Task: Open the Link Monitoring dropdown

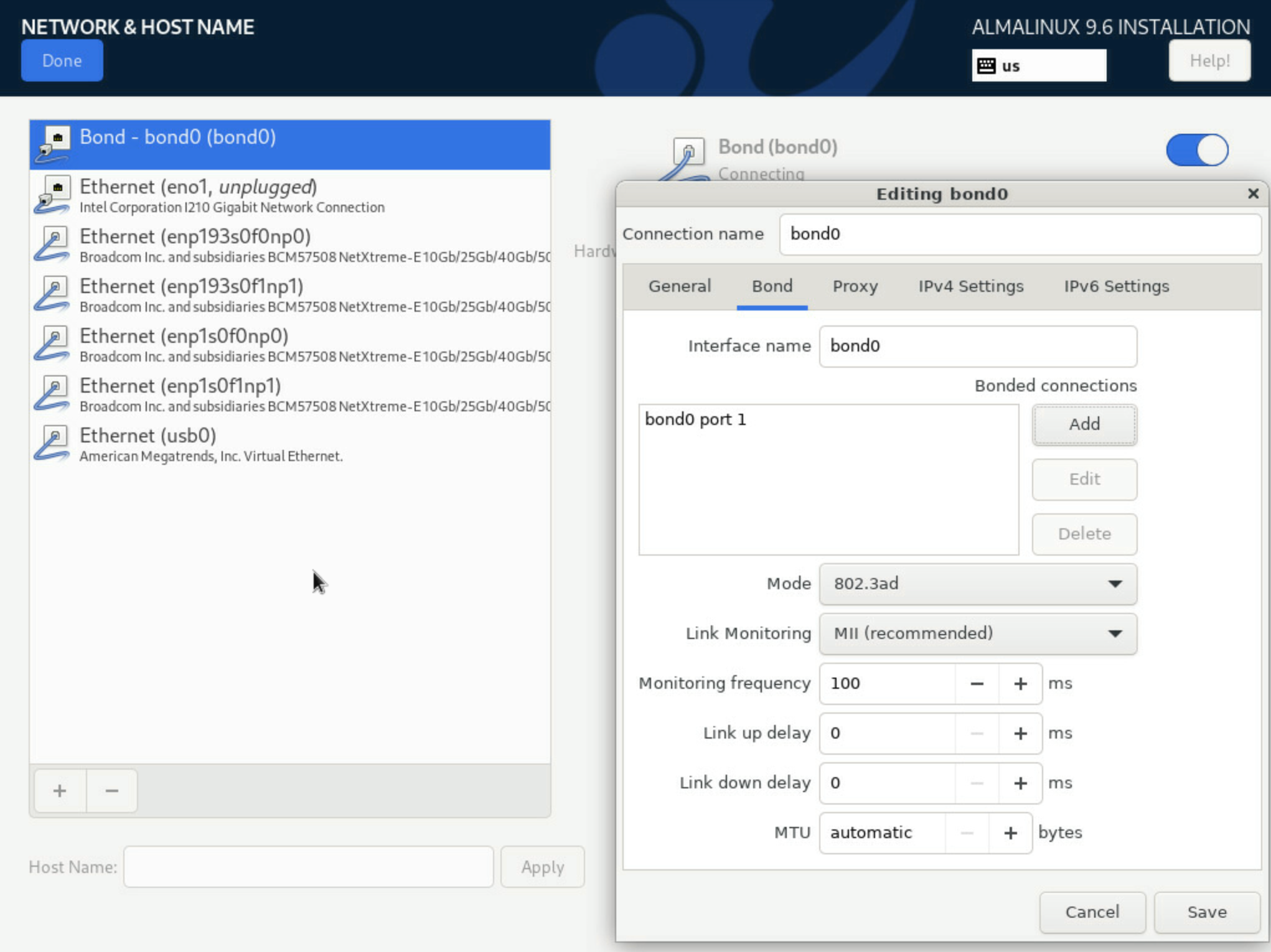Action: (978, 633)
